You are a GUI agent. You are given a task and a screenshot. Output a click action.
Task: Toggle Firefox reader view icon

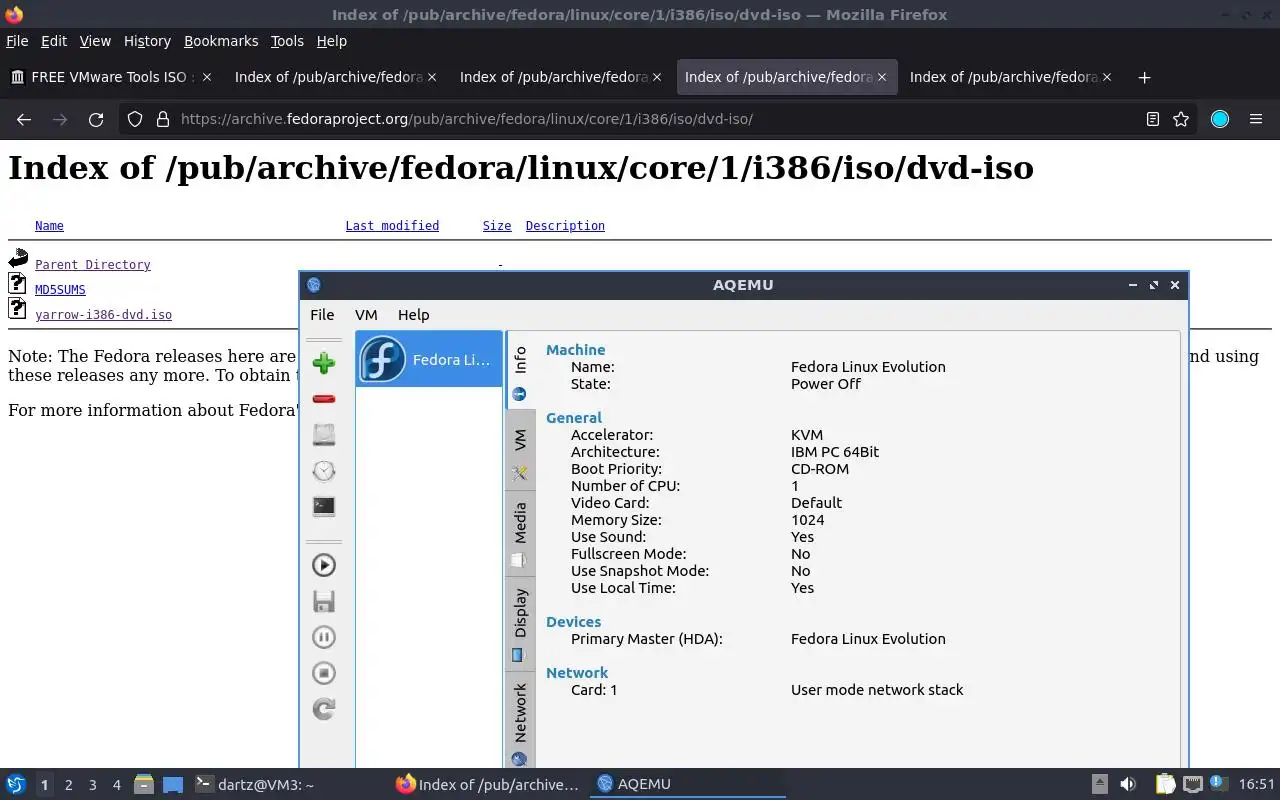(1152, 119)
